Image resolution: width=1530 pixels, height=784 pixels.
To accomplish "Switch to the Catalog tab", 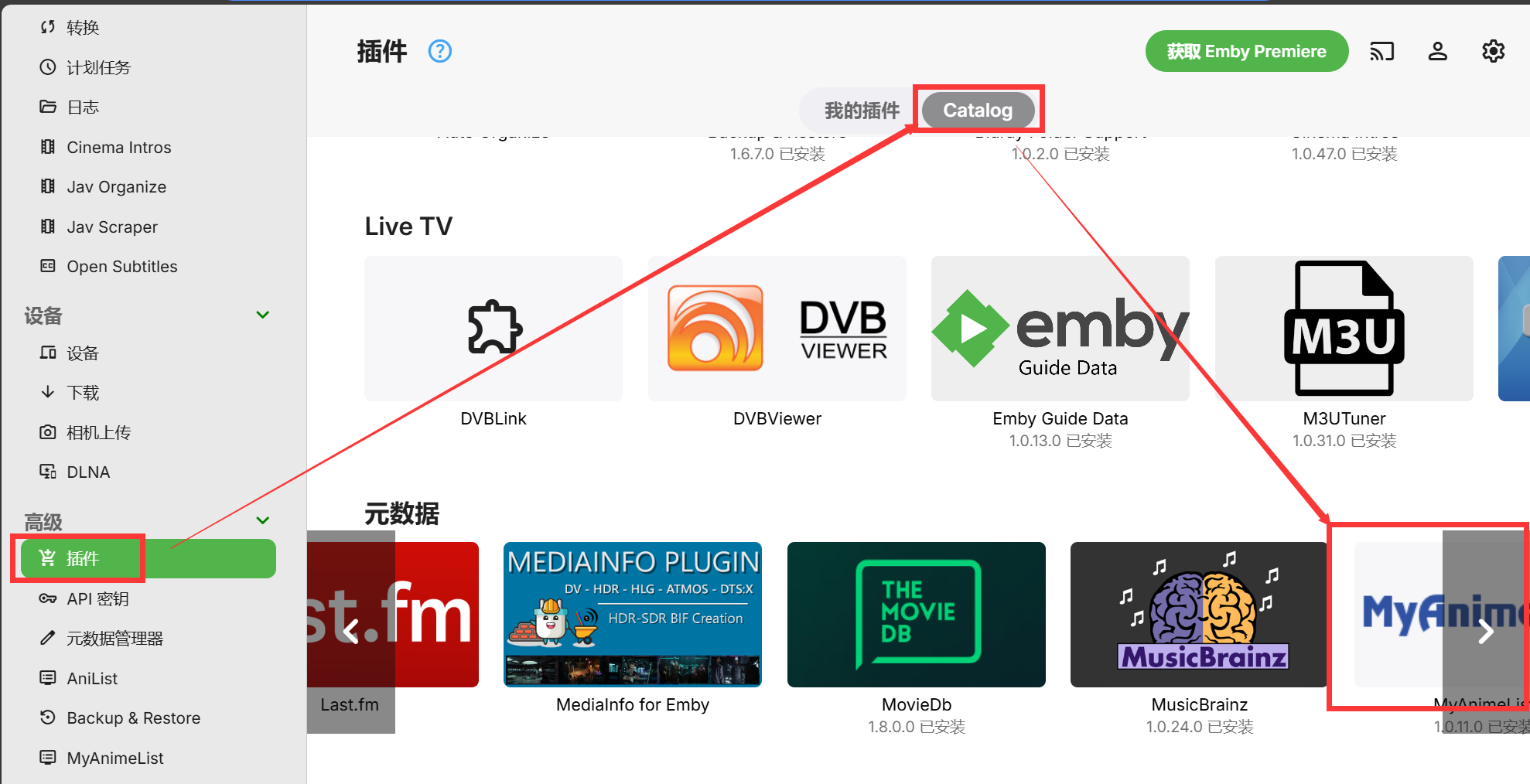I will point(978,111).
